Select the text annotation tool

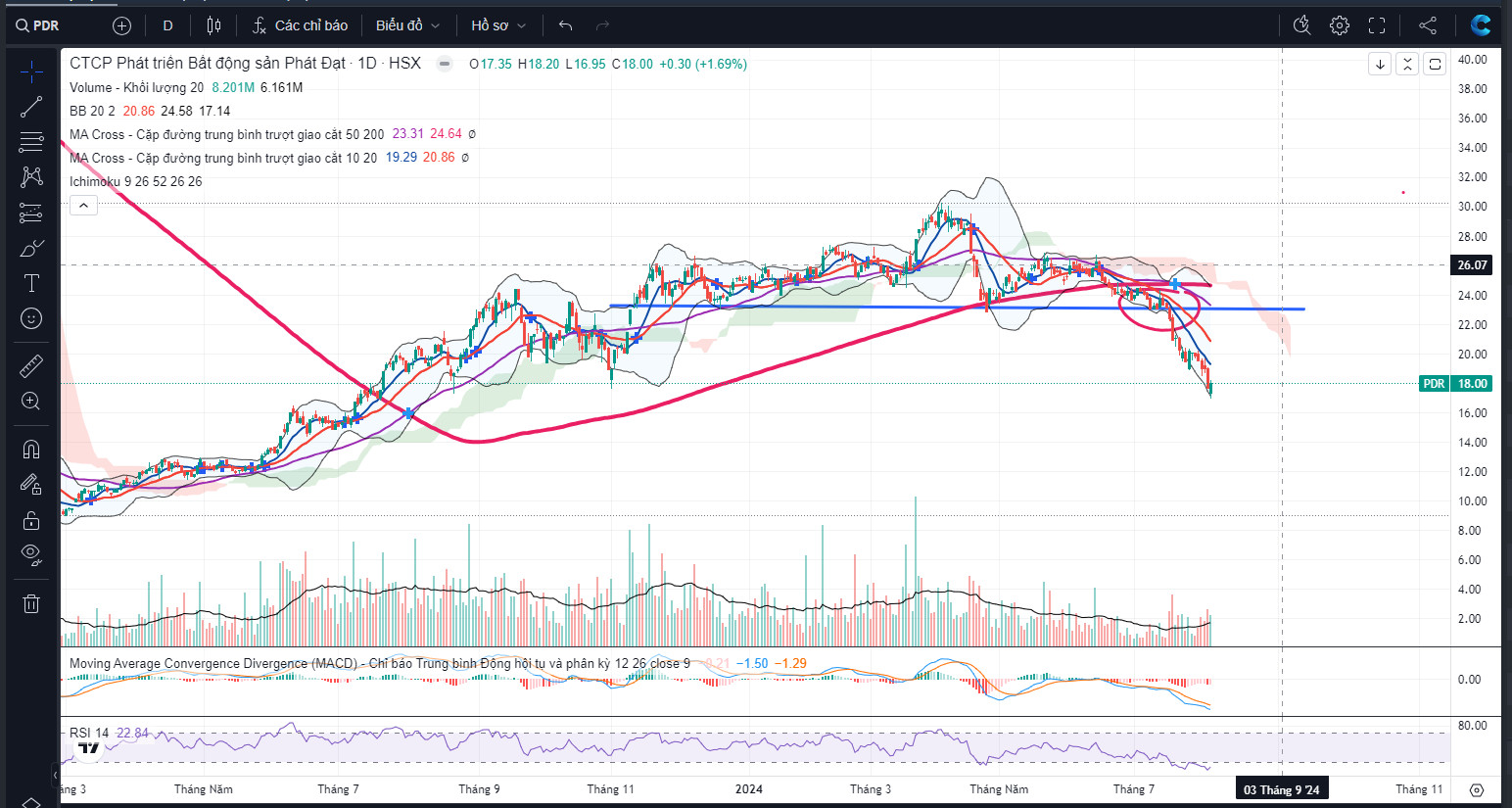(x=31, y=283)
